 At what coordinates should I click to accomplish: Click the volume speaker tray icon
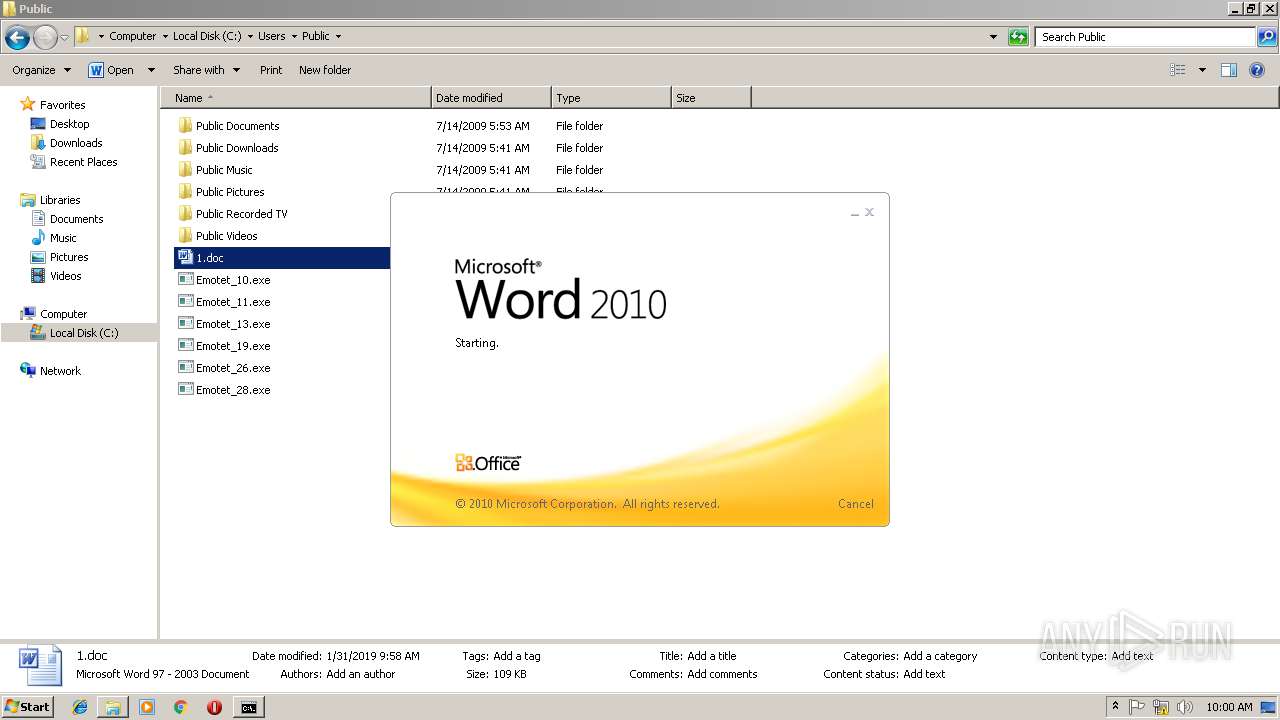coord(1184,707)
